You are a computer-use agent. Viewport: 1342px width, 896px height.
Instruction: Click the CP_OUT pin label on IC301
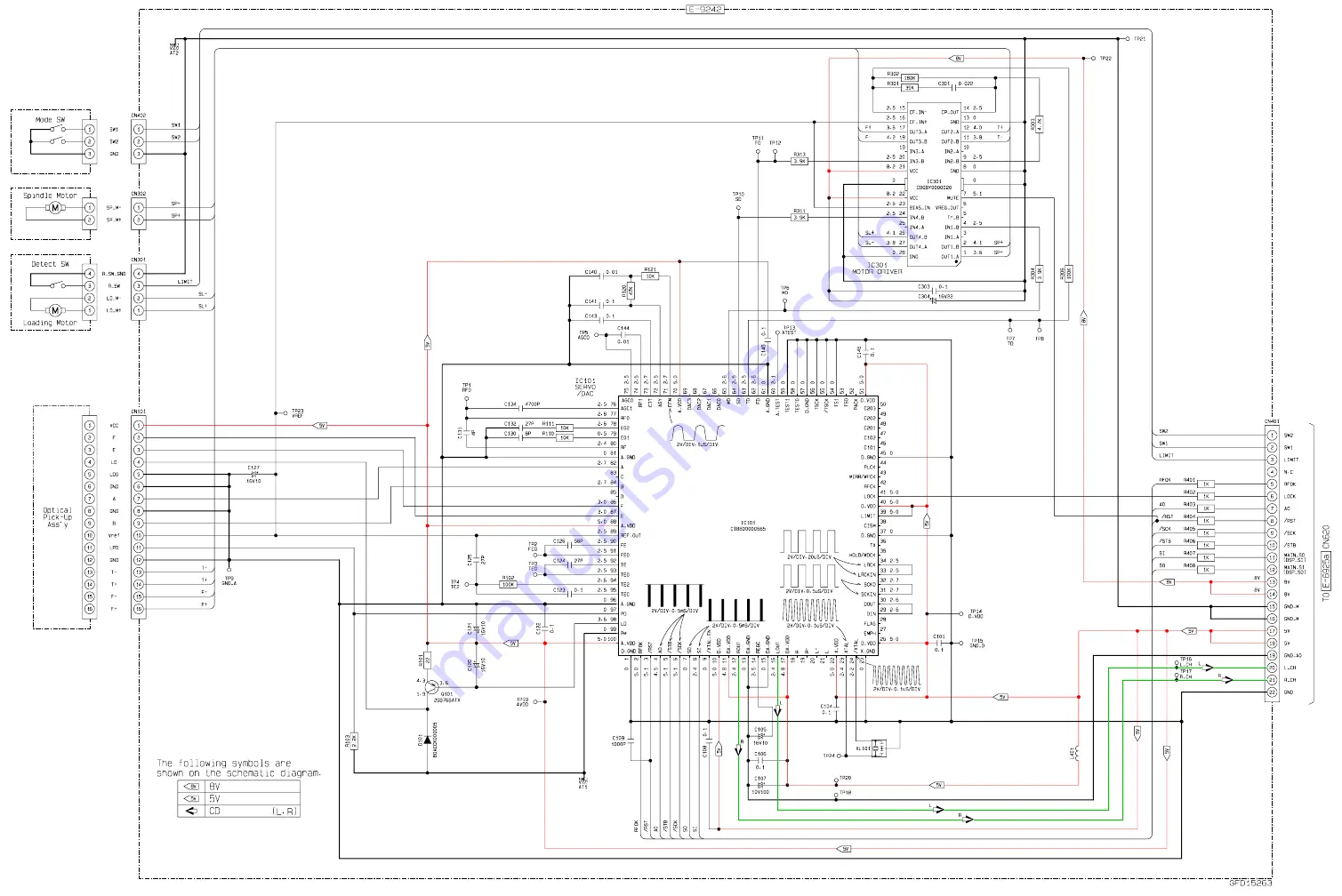[951, 113]
